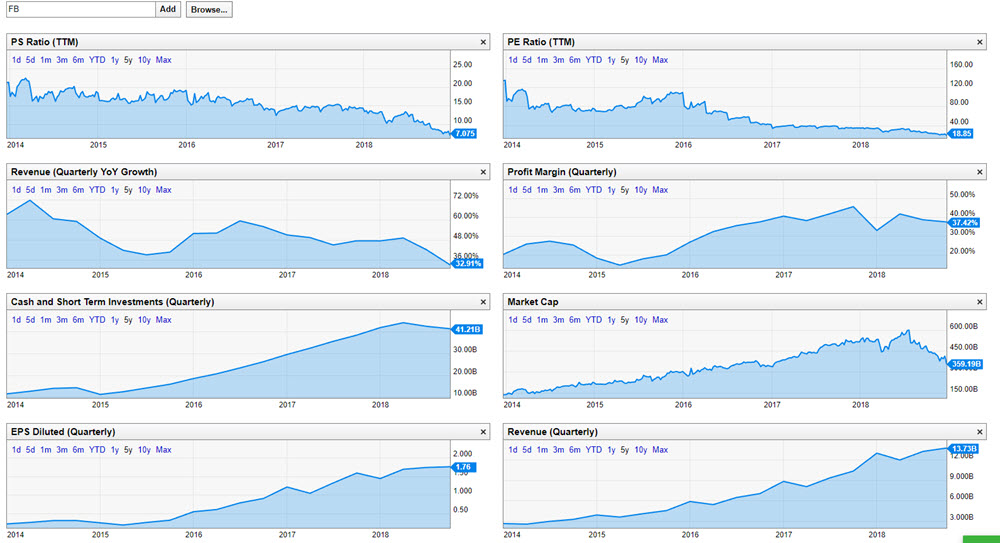Image resolution: width=1000 pixels, height=543 pixels.
Task: Click the Market Cap panel title
Action: [533, 302]
